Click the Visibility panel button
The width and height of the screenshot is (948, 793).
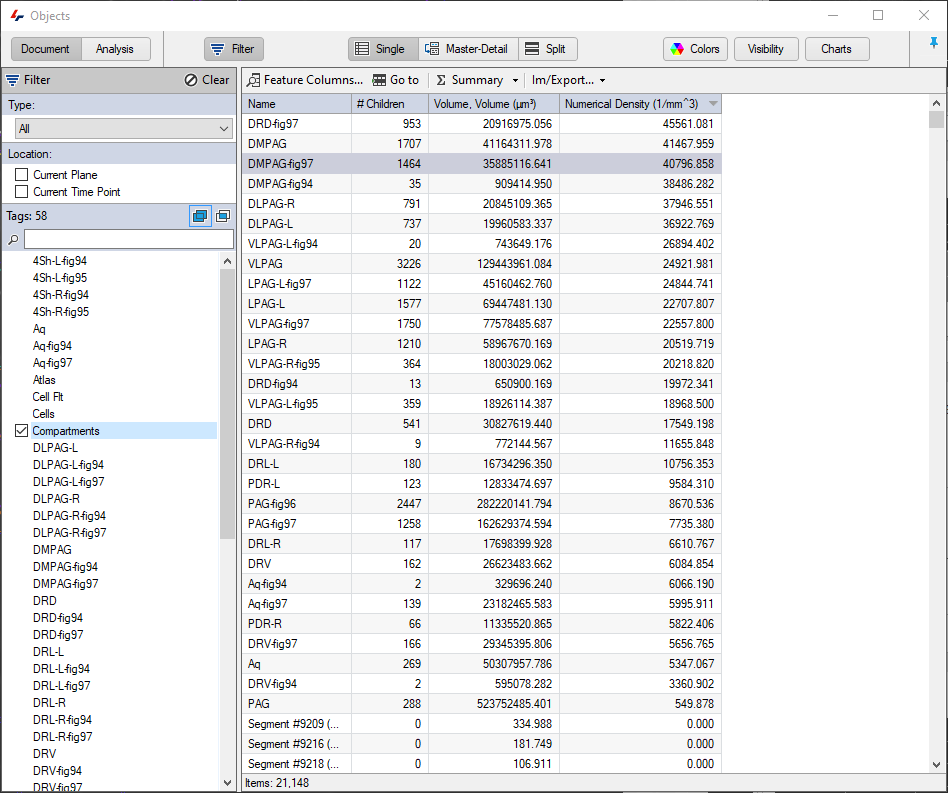click(766, 48)
